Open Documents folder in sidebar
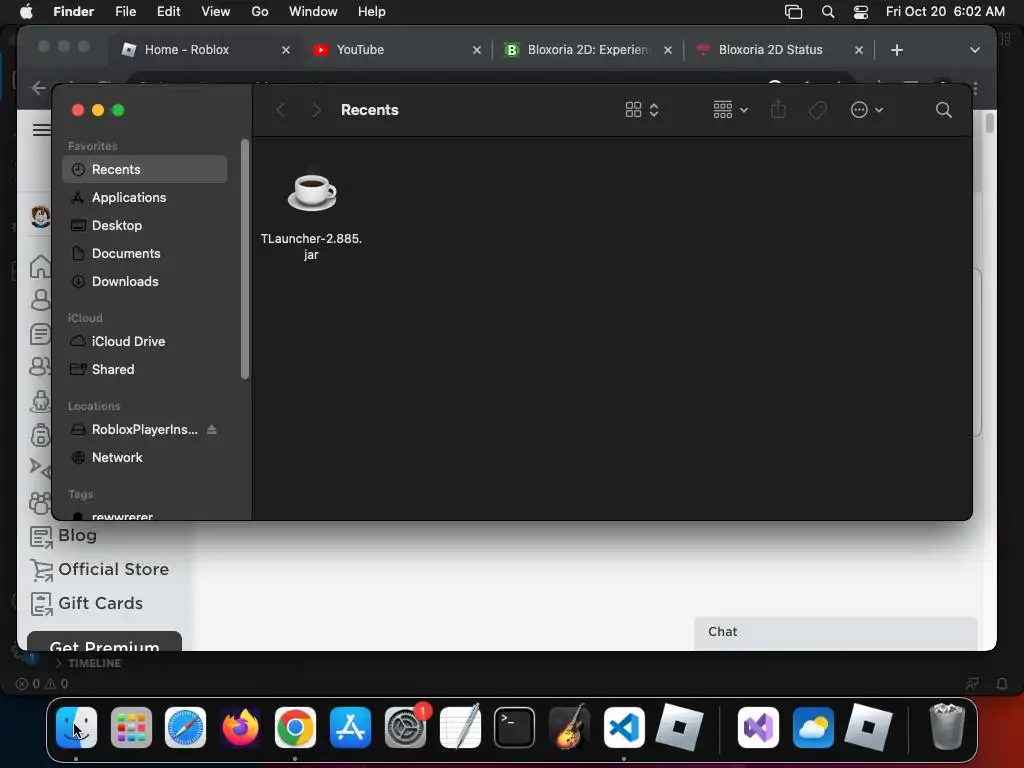Screen dimensions: 1024x768 coord(144,253)
